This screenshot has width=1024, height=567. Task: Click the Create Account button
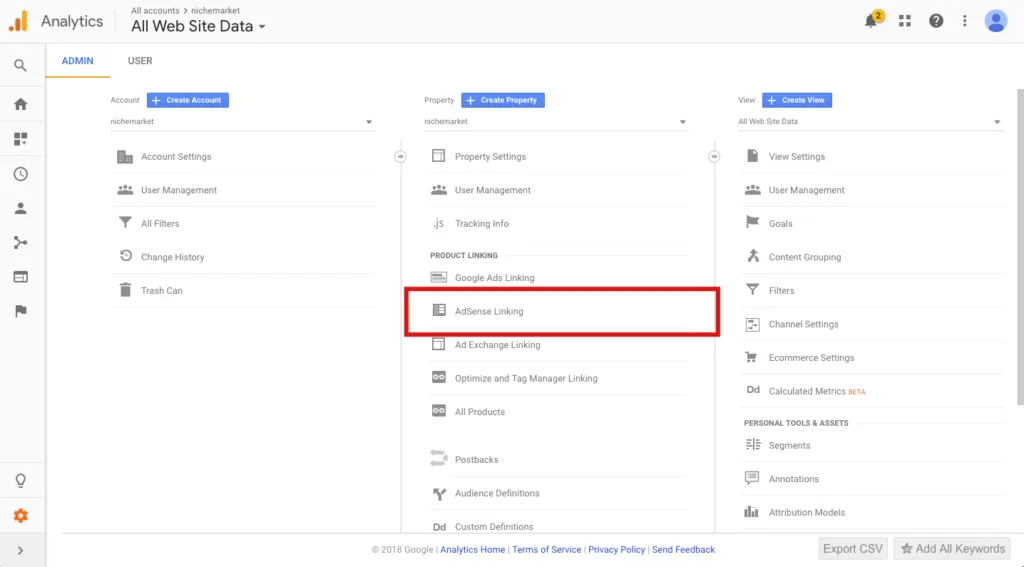tap(187, 100)
